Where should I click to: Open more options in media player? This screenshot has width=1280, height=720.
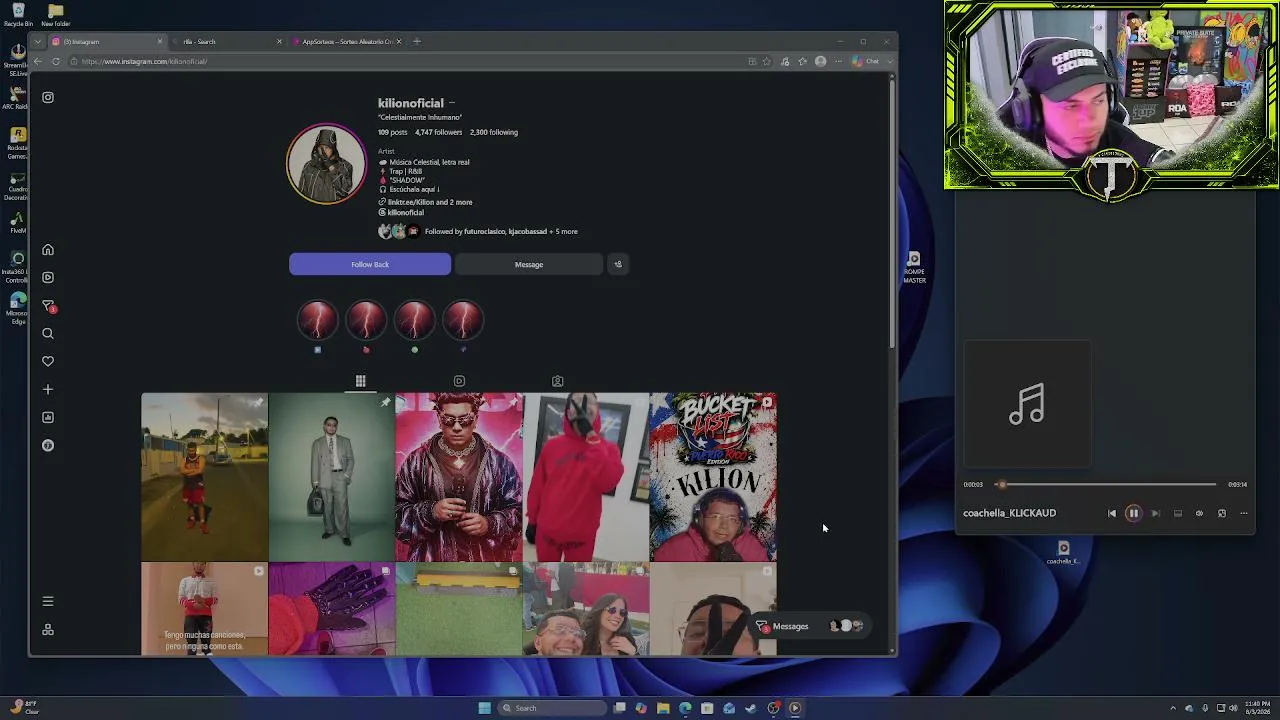pyautogui.click(x=1244, y=513)
